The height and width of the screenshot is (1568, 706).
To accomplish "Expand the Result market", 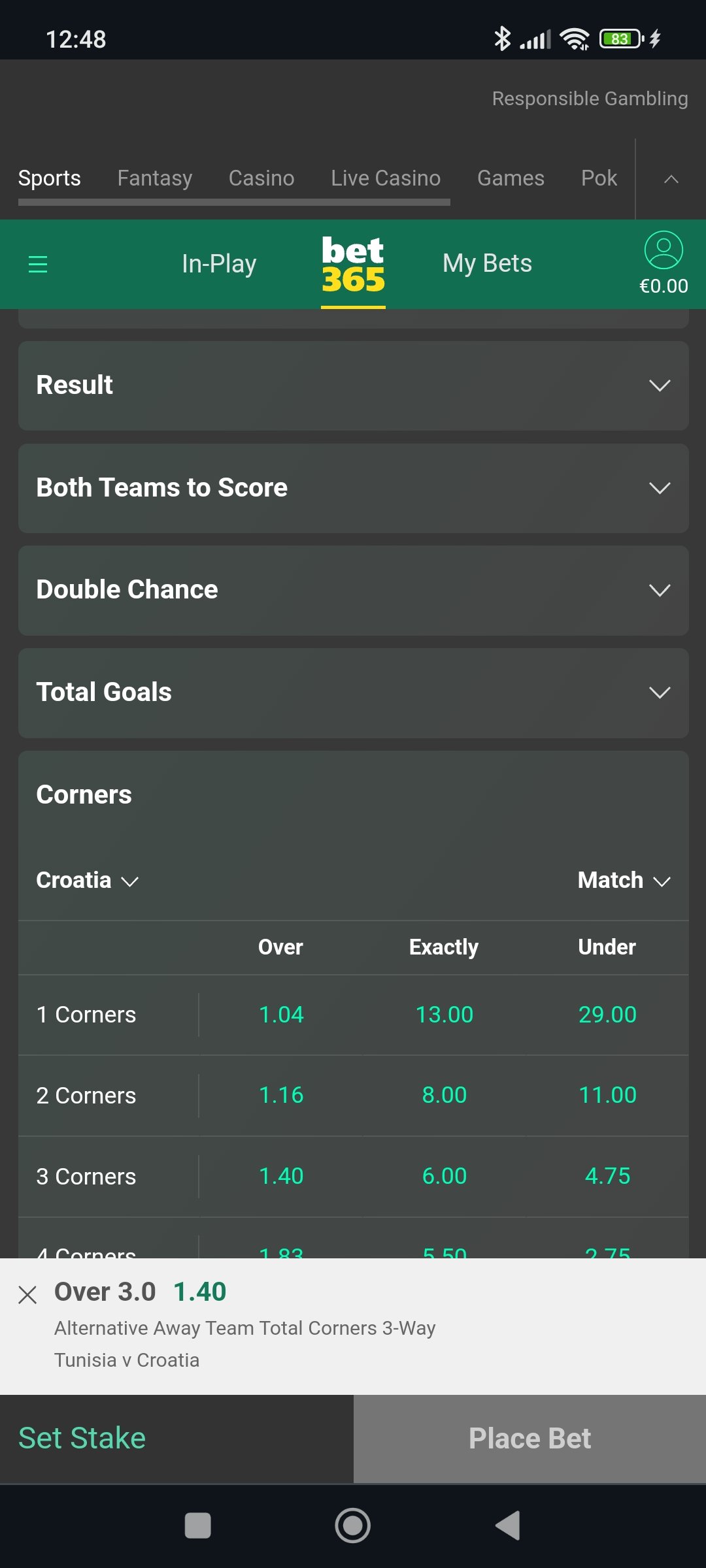I will click(x=353, y=385).
